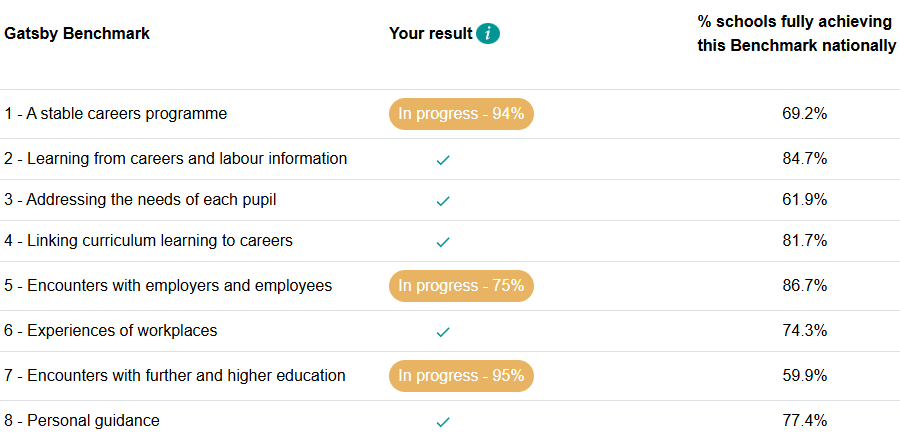Open Linking curriculum learning to careers
The image size is (900, 433).
[x=148, y=241]
